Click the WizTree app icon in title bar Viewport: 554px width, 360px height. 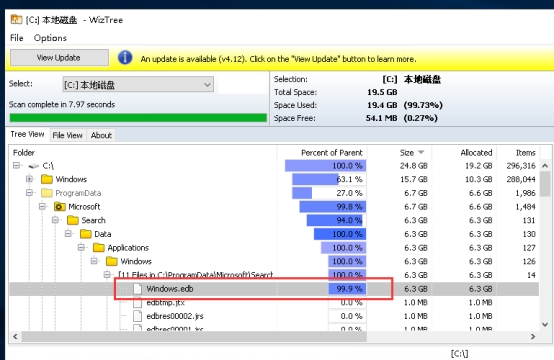tap(16, 19)
